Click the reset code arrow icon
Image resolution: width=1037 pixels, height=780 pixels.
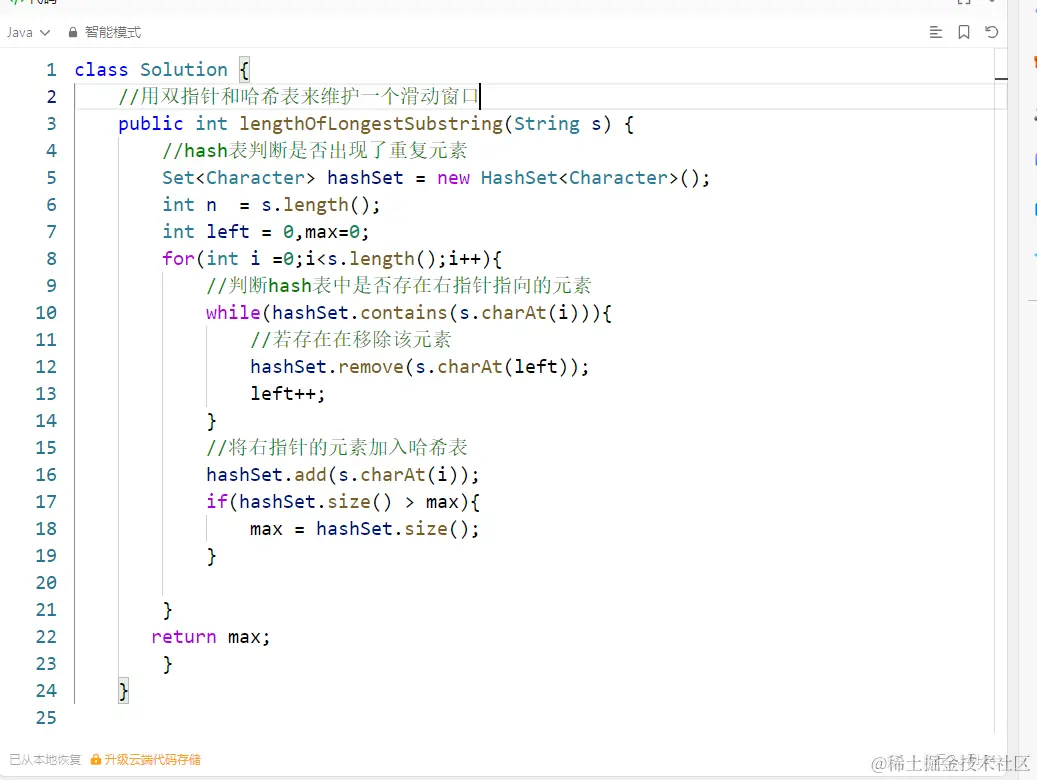pyautogui.click(x=991, y=32)
